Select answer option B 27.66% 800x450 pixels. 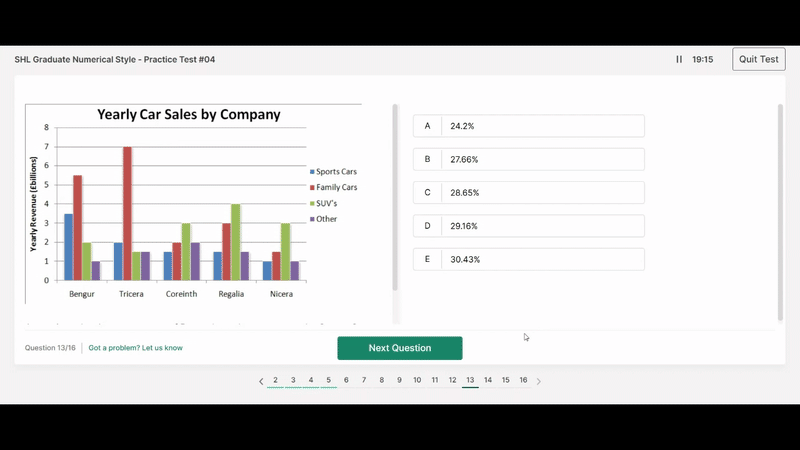click(x=528, y=159)
